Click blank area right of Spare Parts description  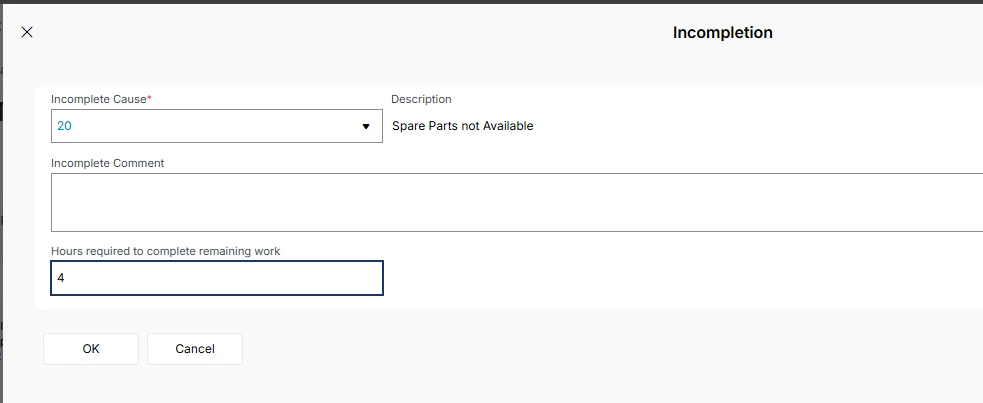[750, 126]
